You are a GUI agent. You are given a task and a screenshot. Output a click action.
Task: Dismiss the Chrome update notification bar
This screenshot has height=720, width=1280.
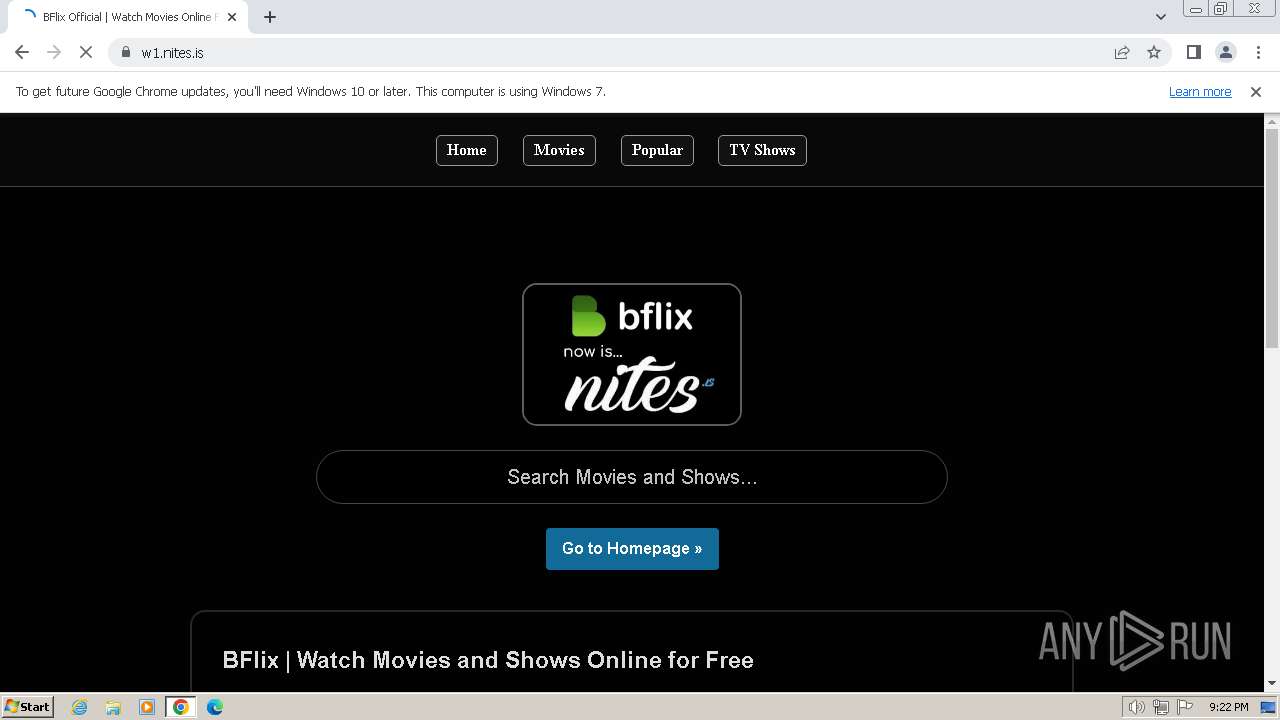[1256, 92]
